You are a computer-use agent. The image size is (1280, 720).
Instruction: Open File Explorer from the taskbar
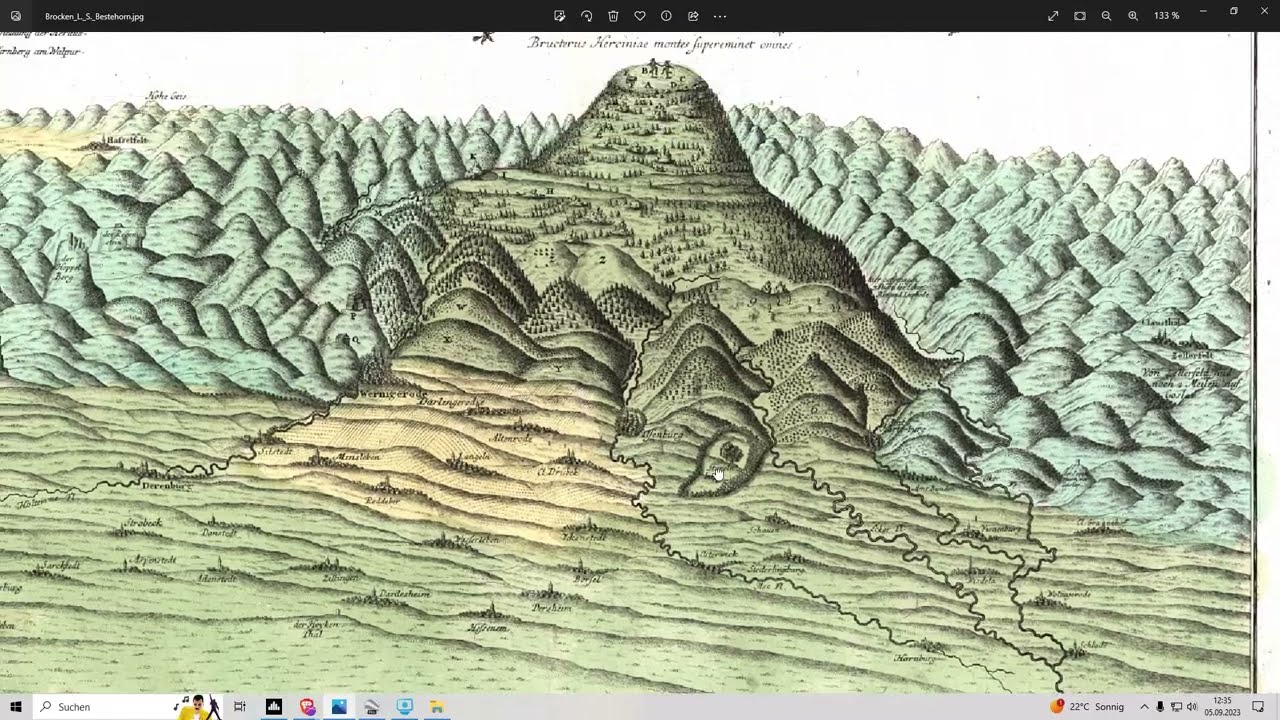[x=437, y=707]
